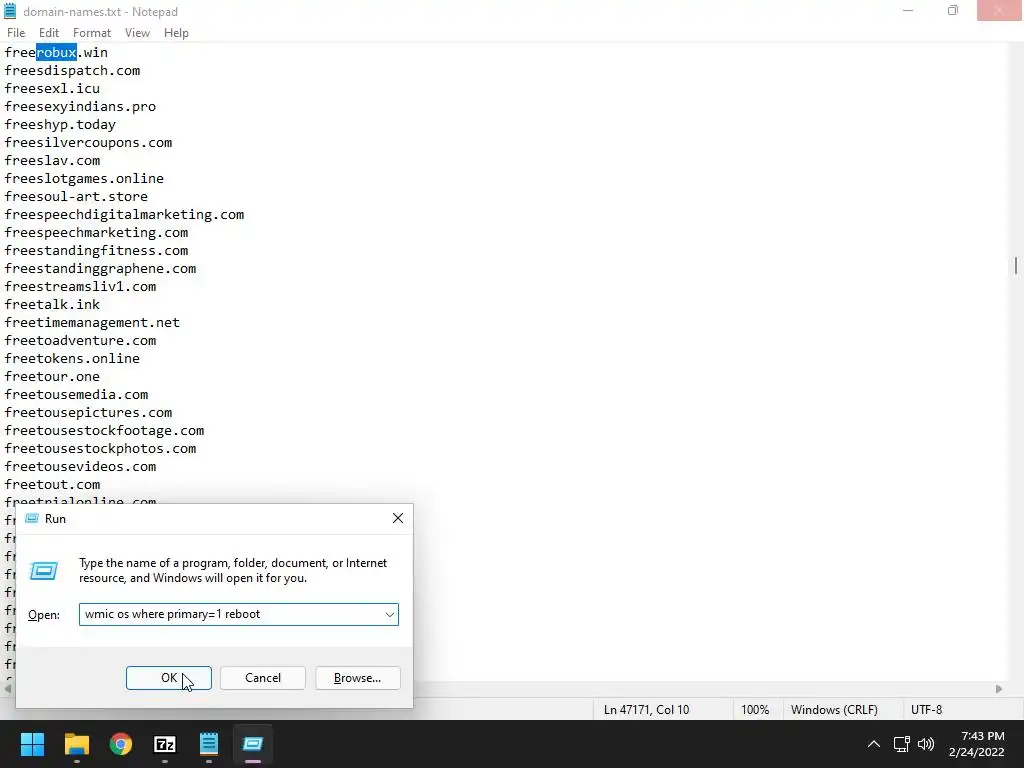The image size is (1024, 768).
Task: Click the line freetoadventure.com
Action: (x=80, y=341)
